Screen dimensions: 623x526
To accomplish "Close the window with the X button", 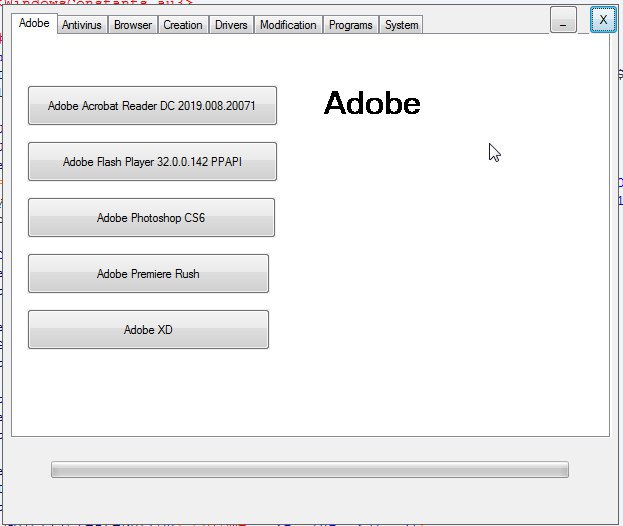I will [603, 19].
